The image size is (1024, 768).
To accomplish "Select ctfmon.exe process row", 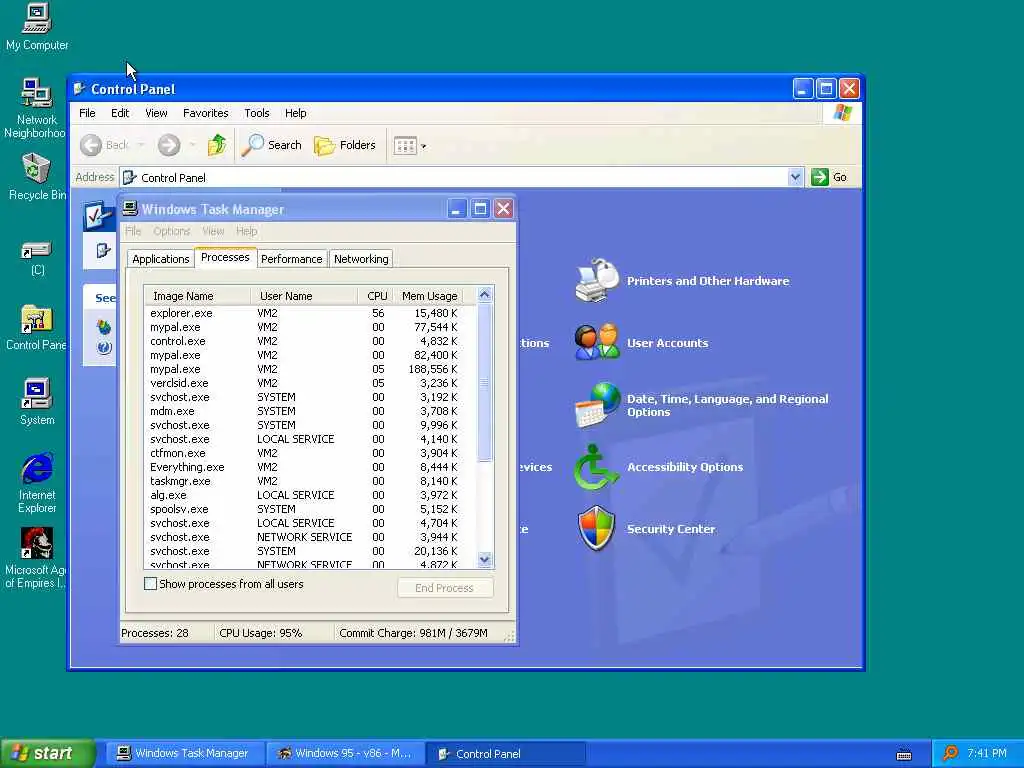I will coord(310,453).
